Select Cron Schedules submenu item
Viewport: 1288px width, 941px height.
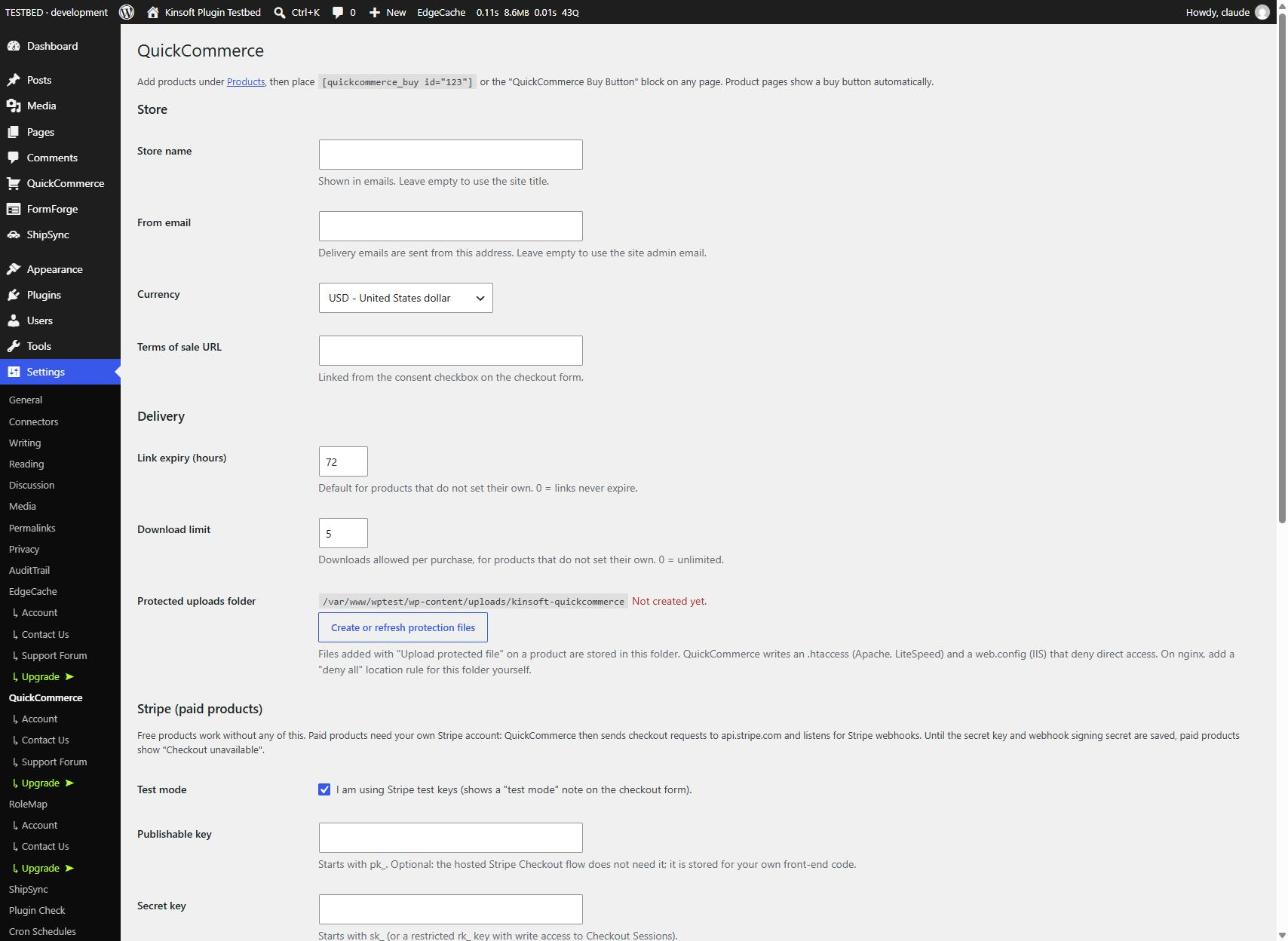point(42,932)
